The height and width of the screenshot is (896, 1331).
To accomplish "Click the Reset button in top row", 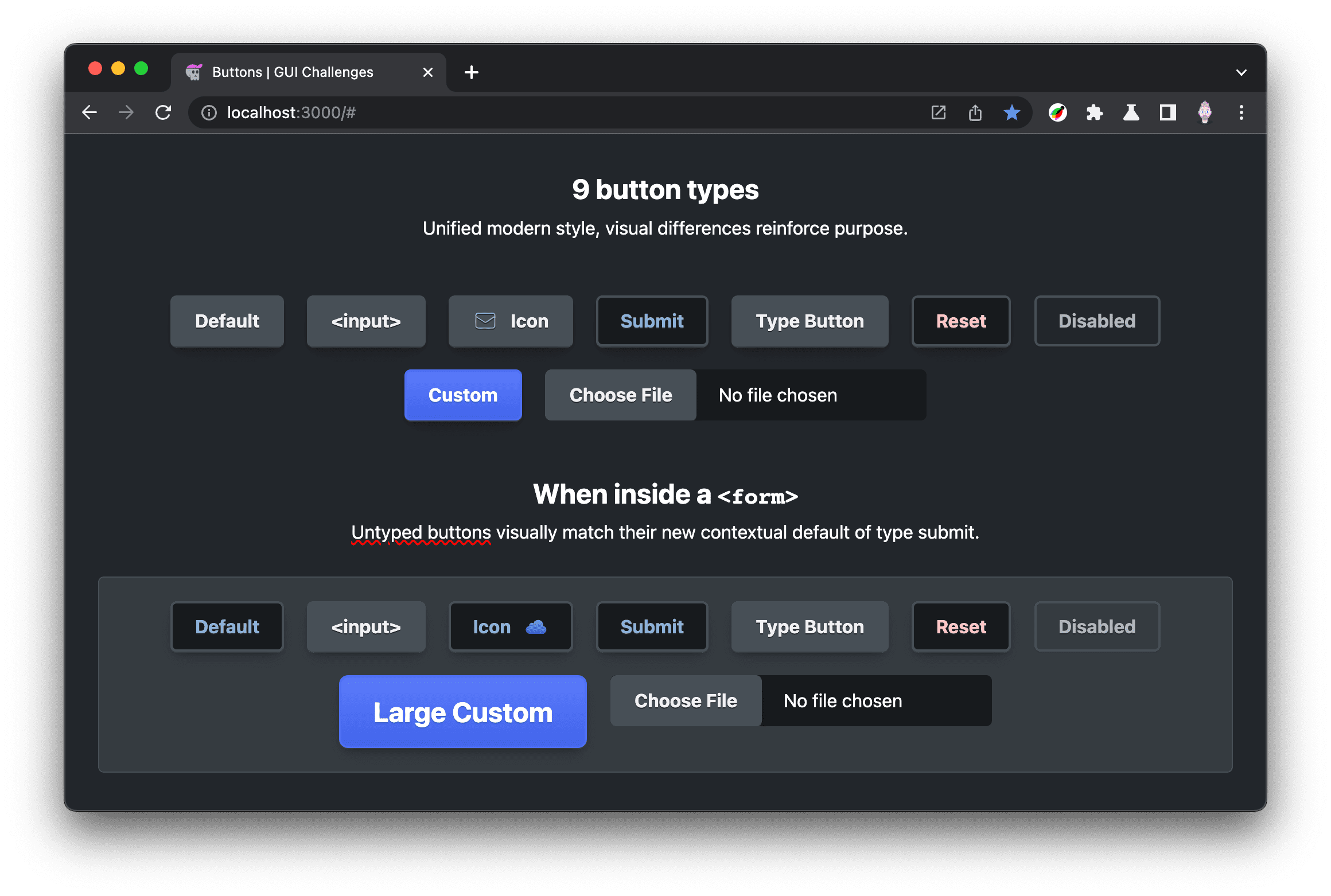I will pos(960,321).
